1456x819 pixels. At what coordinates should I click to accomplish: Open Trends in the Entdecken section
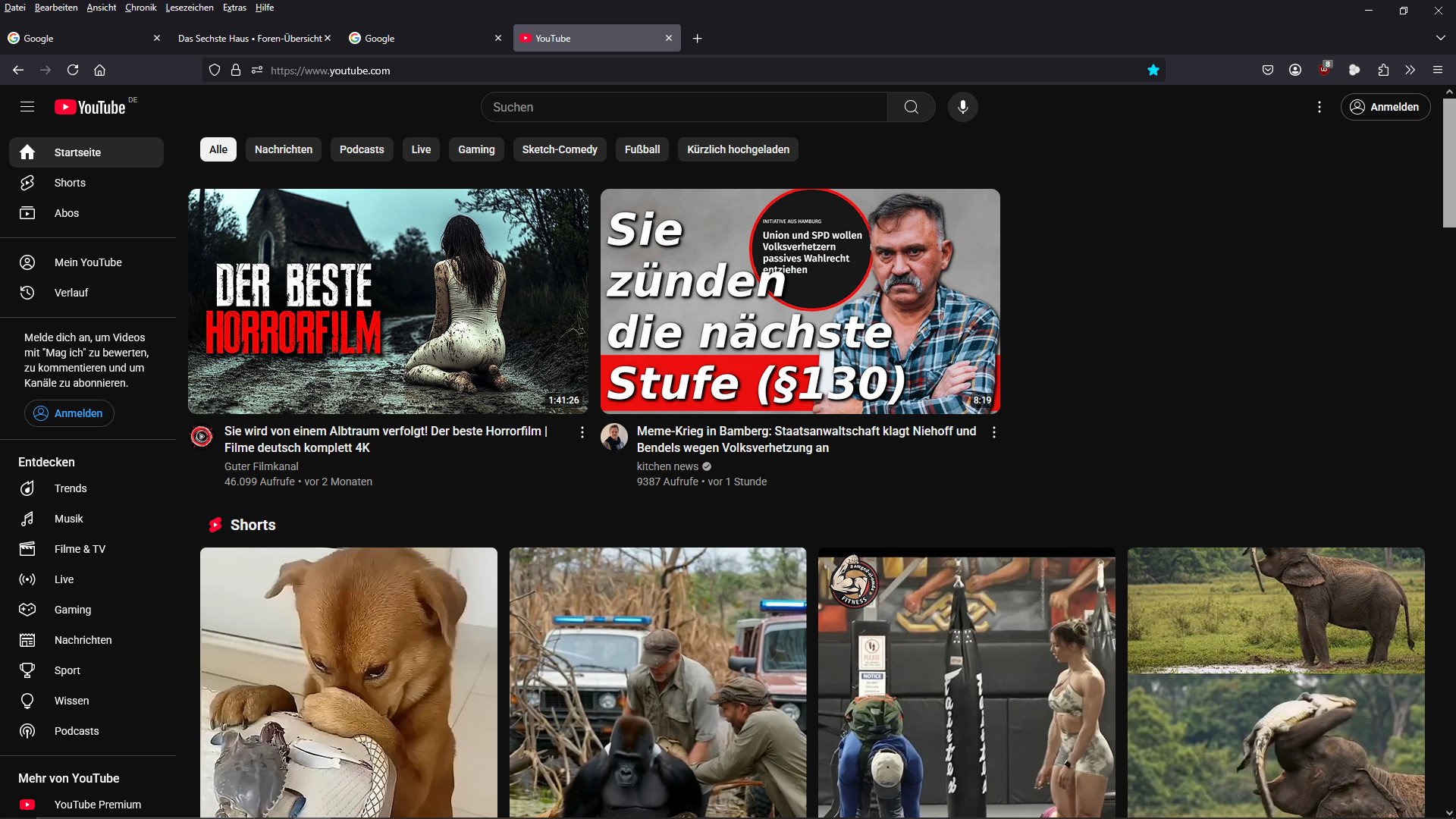click(x=71, y=488)
